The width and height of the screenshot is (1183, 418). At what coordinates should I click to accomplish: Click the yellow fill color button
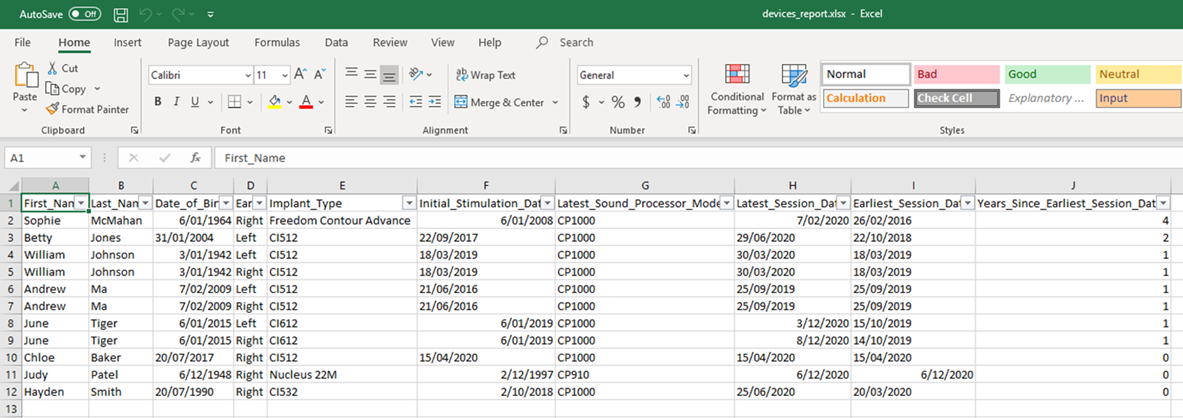pos(275,102)
